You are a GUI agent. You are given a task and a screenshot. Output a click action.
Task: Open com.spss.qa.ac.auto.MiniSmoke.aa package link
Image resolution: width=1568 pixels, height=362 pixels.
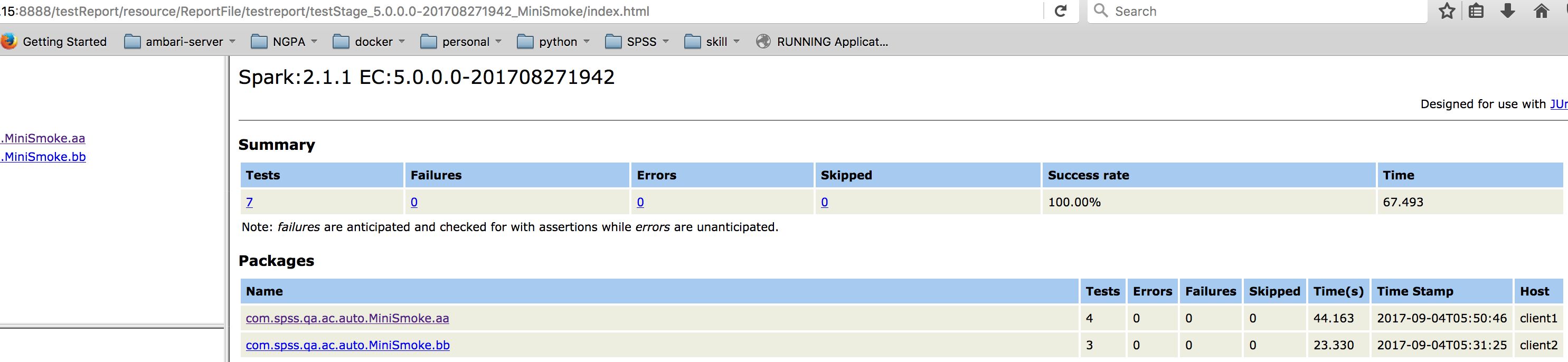click(347, 318)
